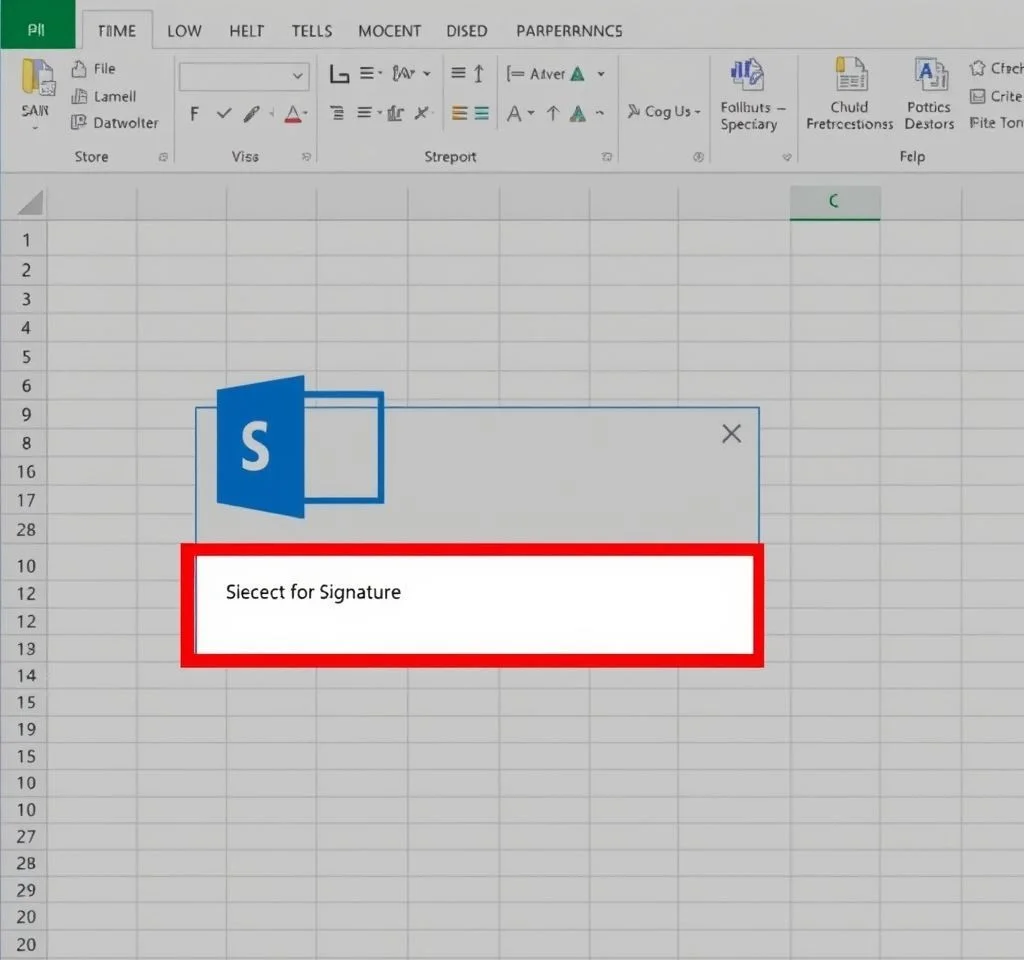Click the Pottics Destors icon
This screenshot has height=960, width=1024.
click(931, 74)
